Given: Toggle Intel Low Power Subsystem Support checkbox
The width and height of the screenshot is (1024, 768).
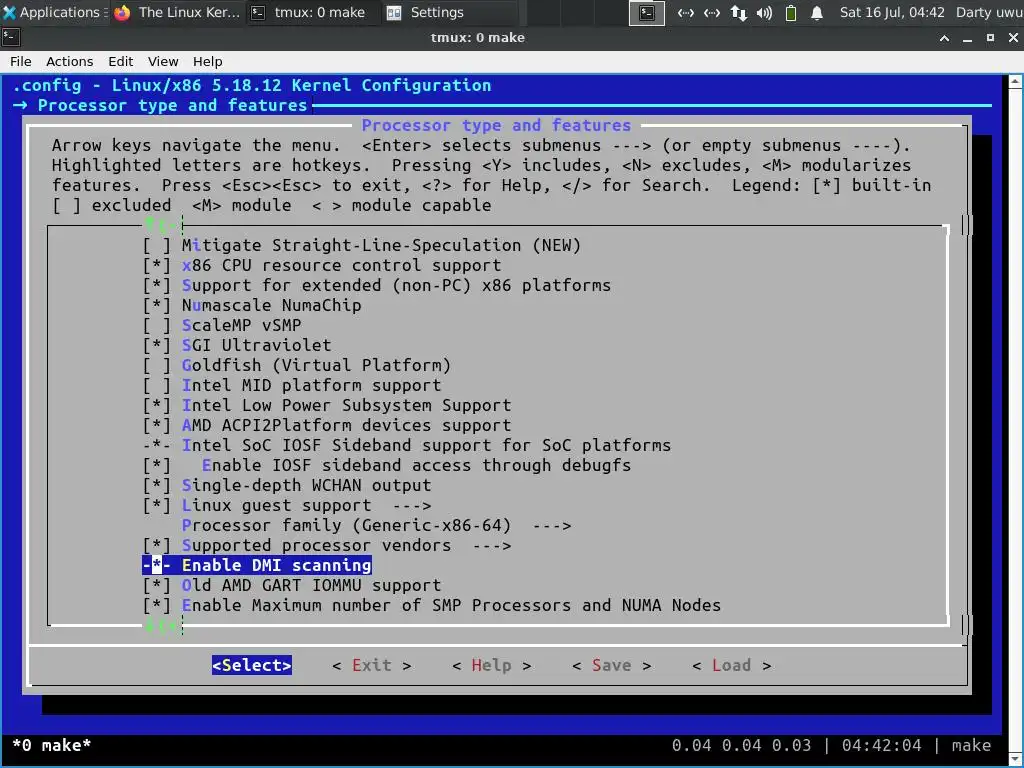Looking at the screenshot, I should (156, 406).
